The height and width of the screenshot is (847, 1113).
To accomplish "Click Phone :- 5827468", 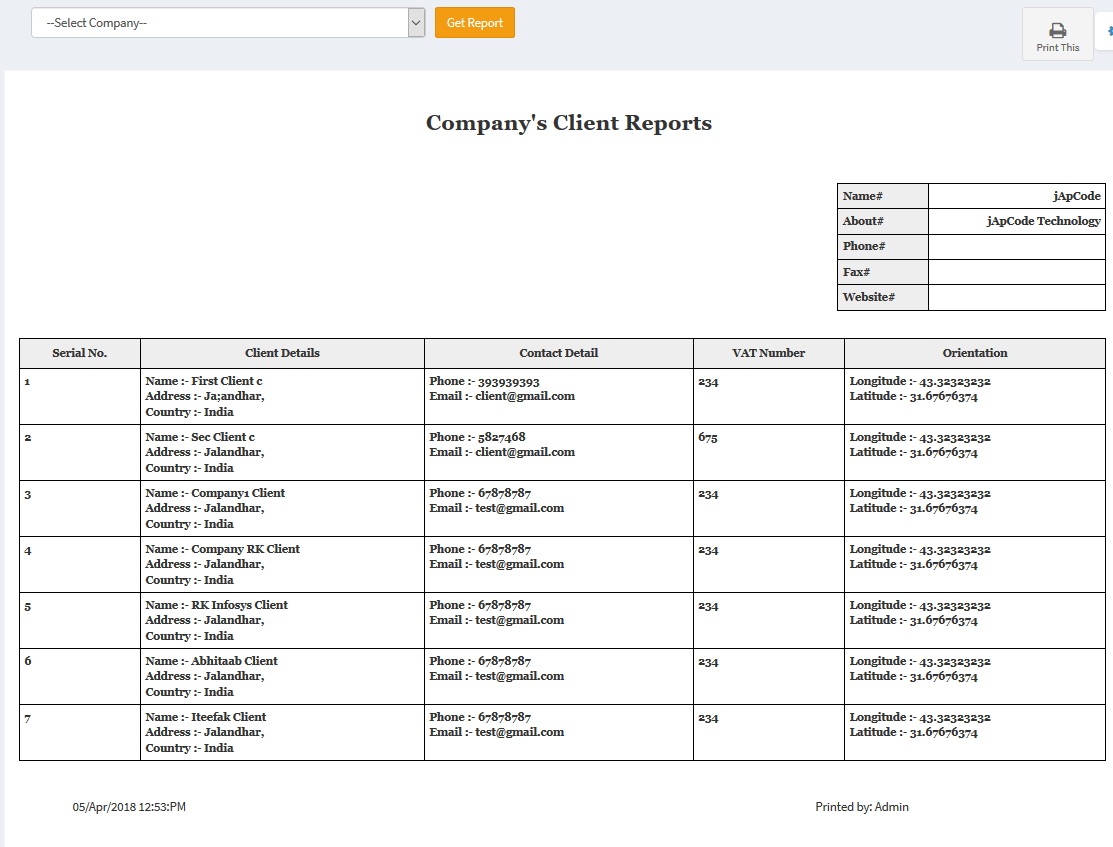I will point(477,437).
